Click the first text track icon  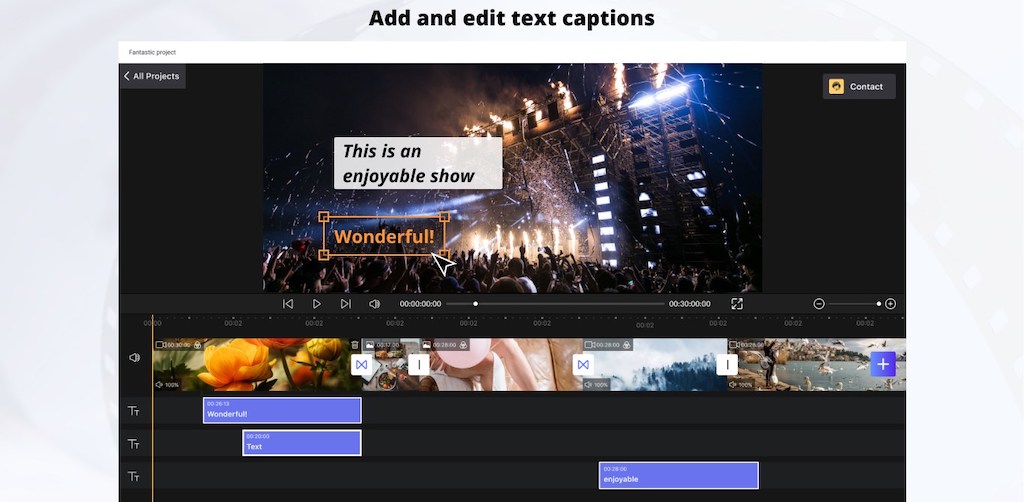click(133, 411)
